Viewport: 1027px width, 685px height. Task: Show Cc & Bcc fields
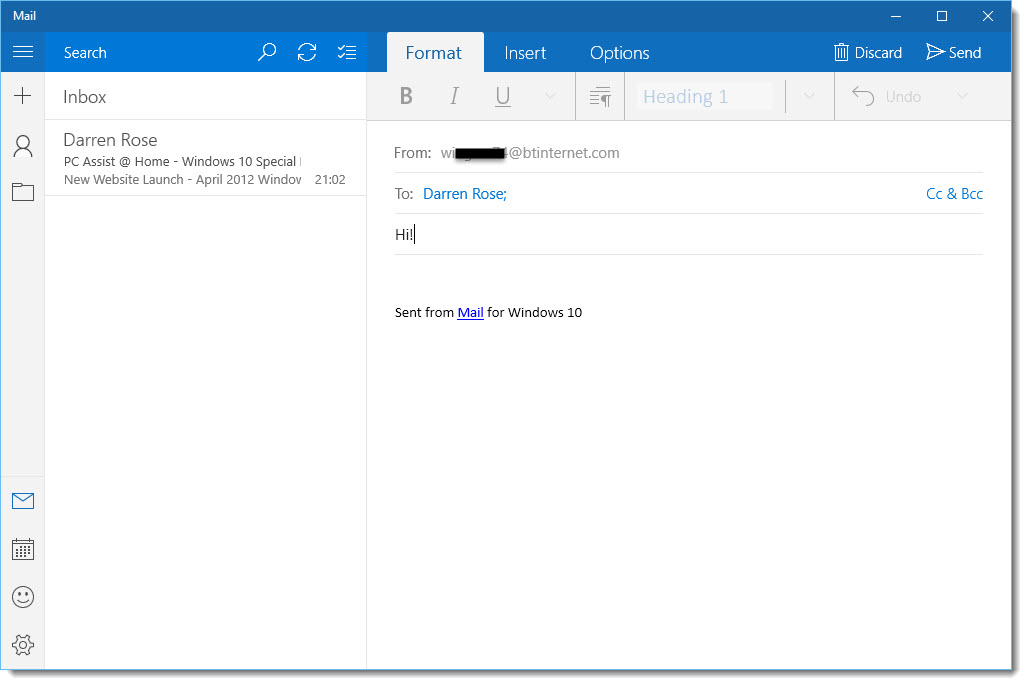[x=954, y=194]
